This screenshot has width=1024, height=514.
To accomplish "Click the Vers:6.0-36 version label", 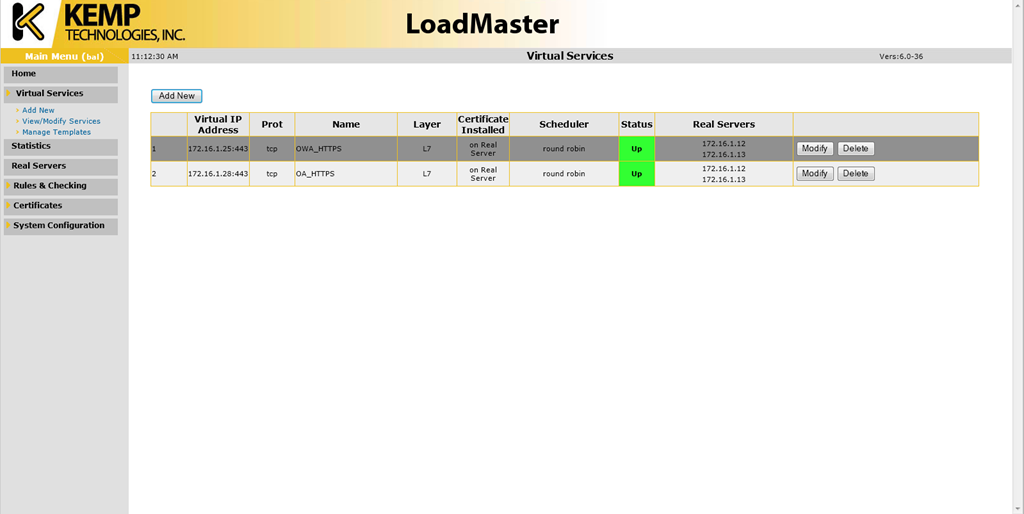I will click(901, 57).
